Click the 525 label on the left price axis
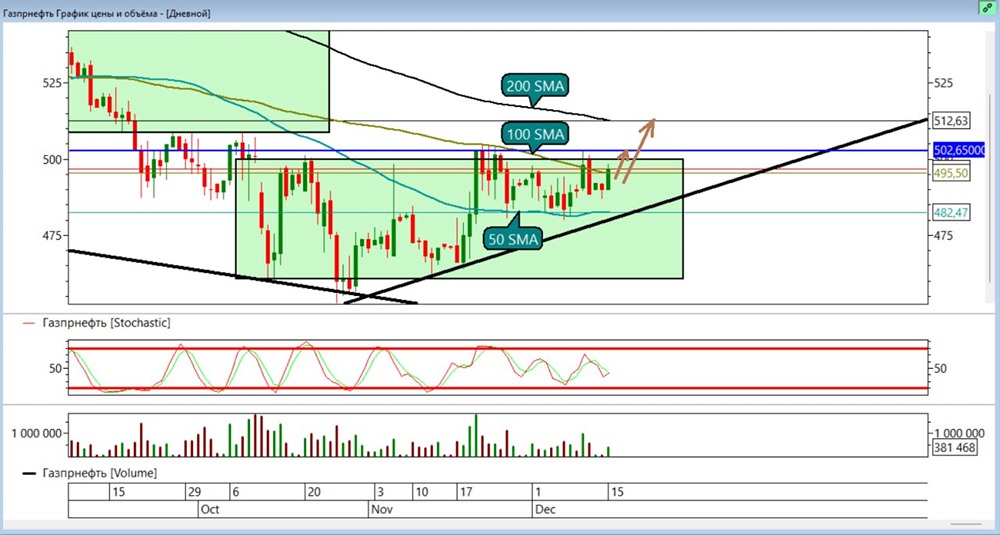This screenshot has width=1000, height=535. [x=52, y=83]
